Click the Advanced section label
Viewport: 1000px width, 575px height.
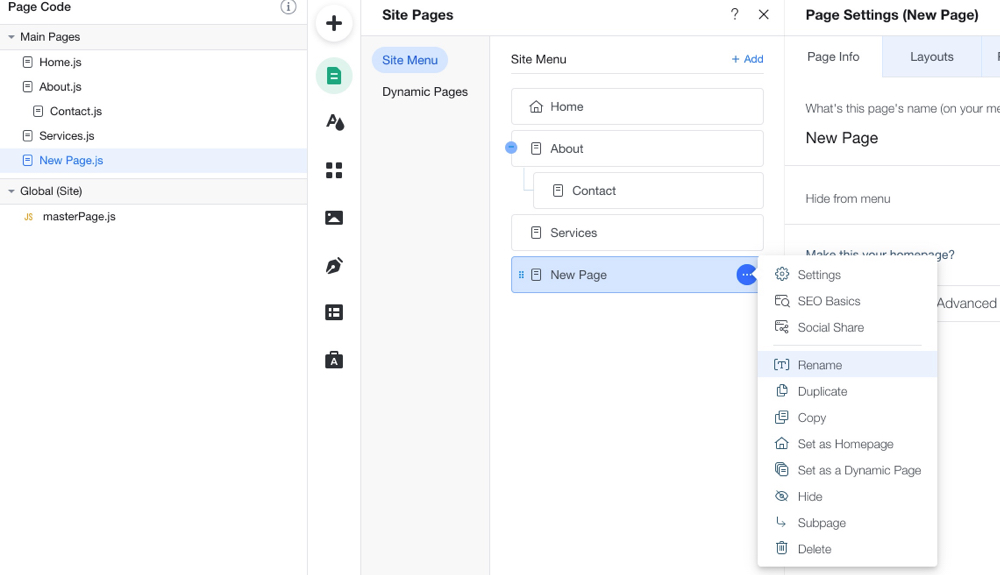[966, 303]
